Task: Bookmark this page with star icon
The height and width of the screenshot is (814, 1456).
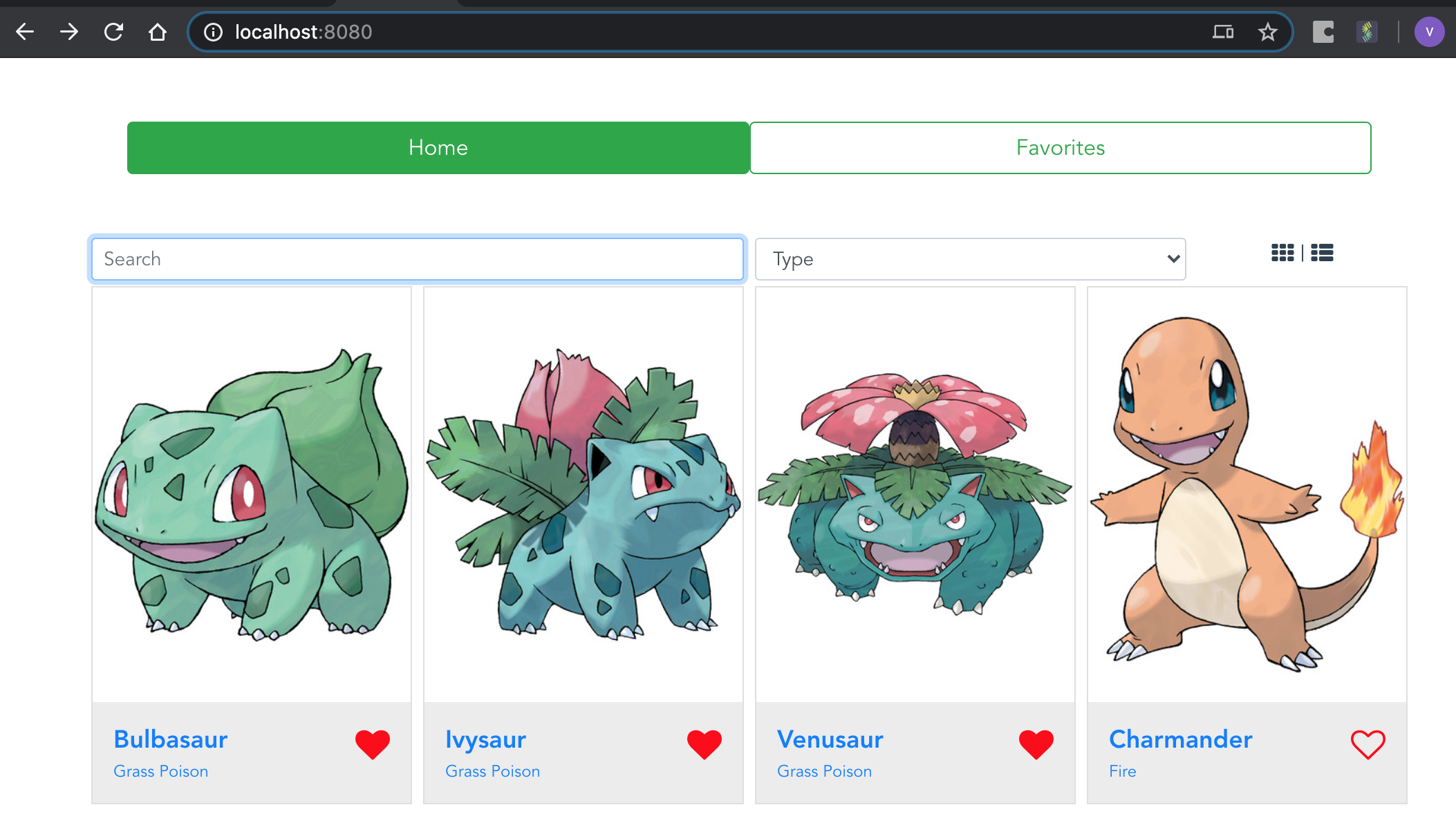Action: [x=1267, y=32]
